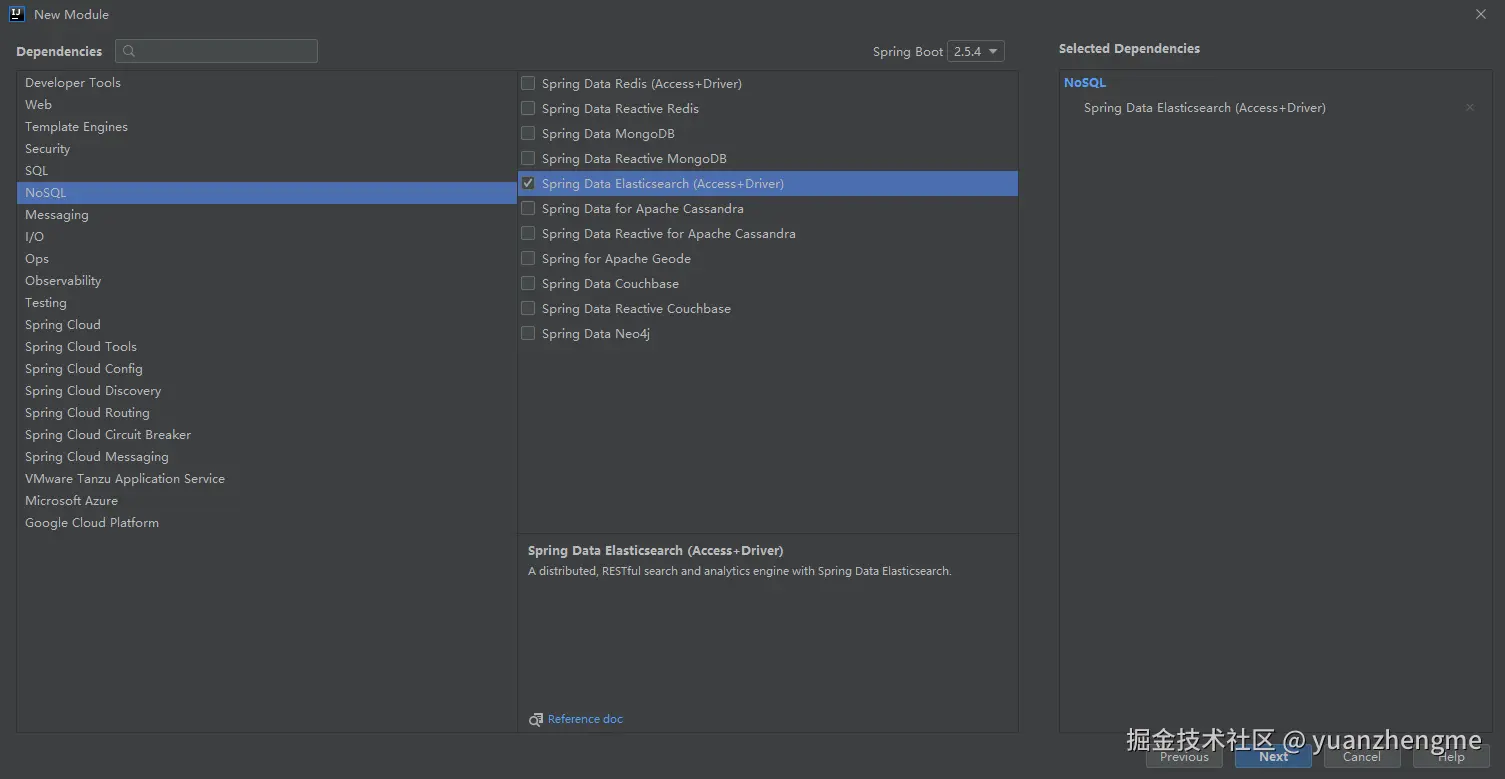Focus the Dependencies search field

click(x=216, y=51)
